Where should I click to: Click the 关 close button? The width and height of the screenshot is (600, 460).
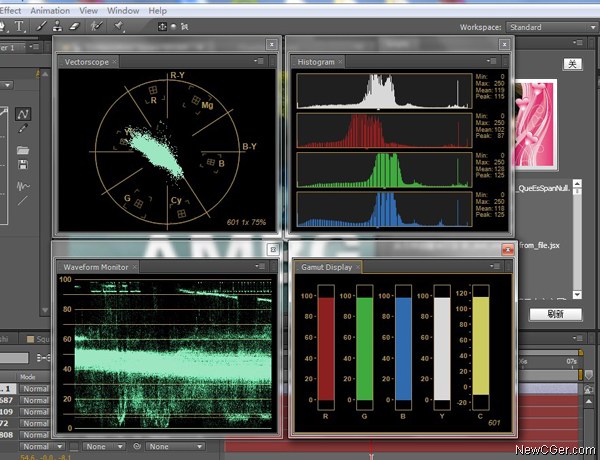point(572,64)
